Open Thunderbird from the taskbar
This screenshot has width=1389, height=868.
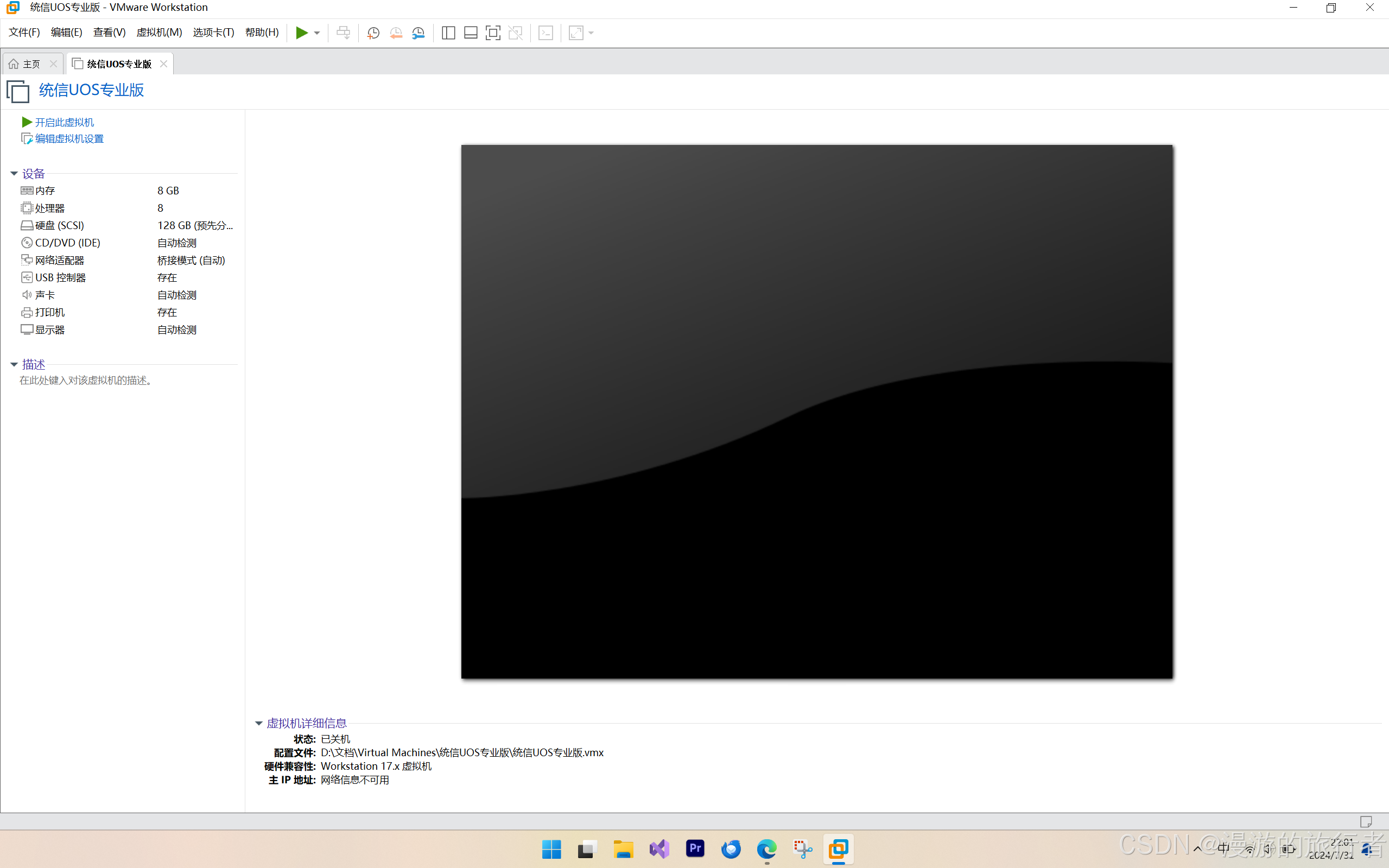(x=731, y=849)
